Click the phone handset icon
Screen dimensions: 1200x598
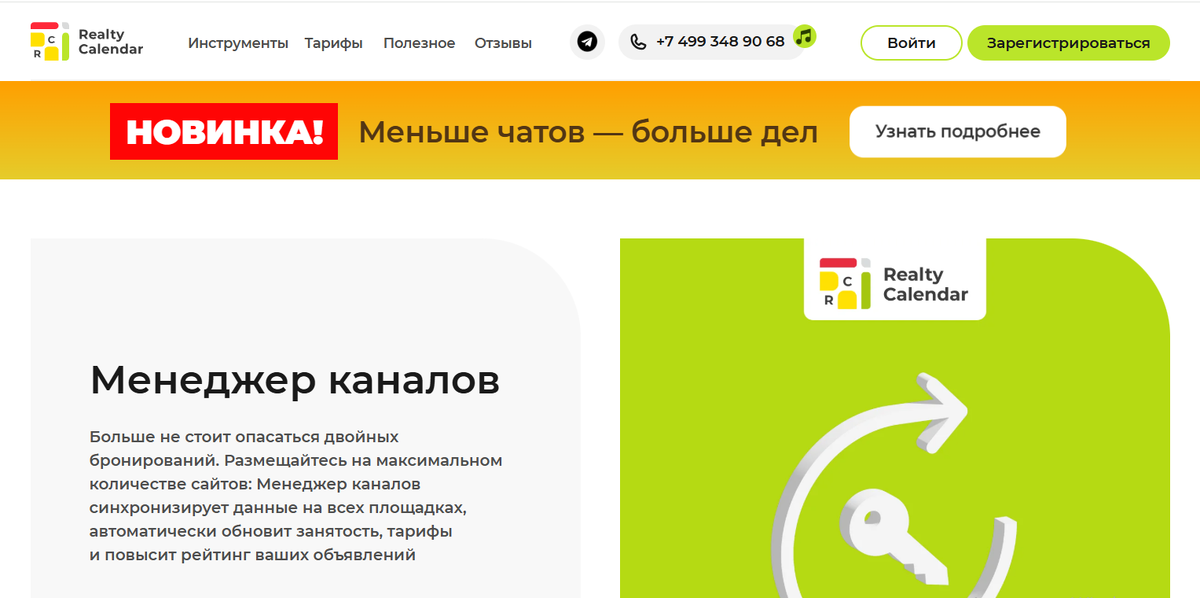tap(639, 42)
